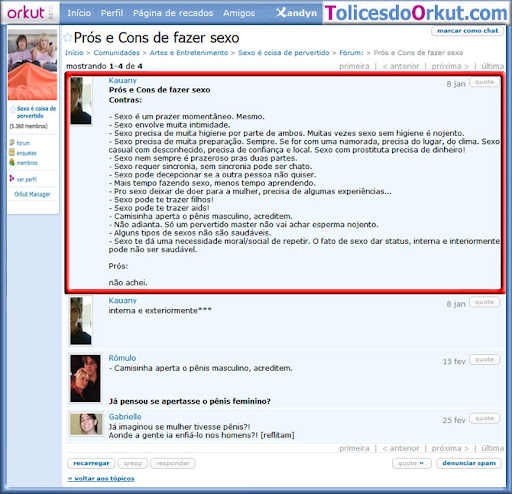The height and width of the screenshot is (494, 512).
Task: Star the topic with the favorite star icon
Action: point(68,37)
